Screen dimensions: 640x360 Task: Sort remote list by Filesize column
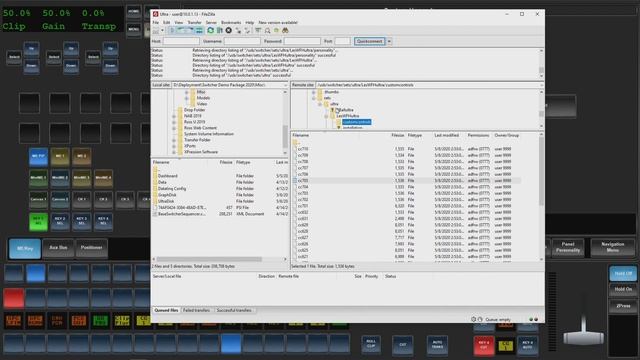click(x=397, y=135)
